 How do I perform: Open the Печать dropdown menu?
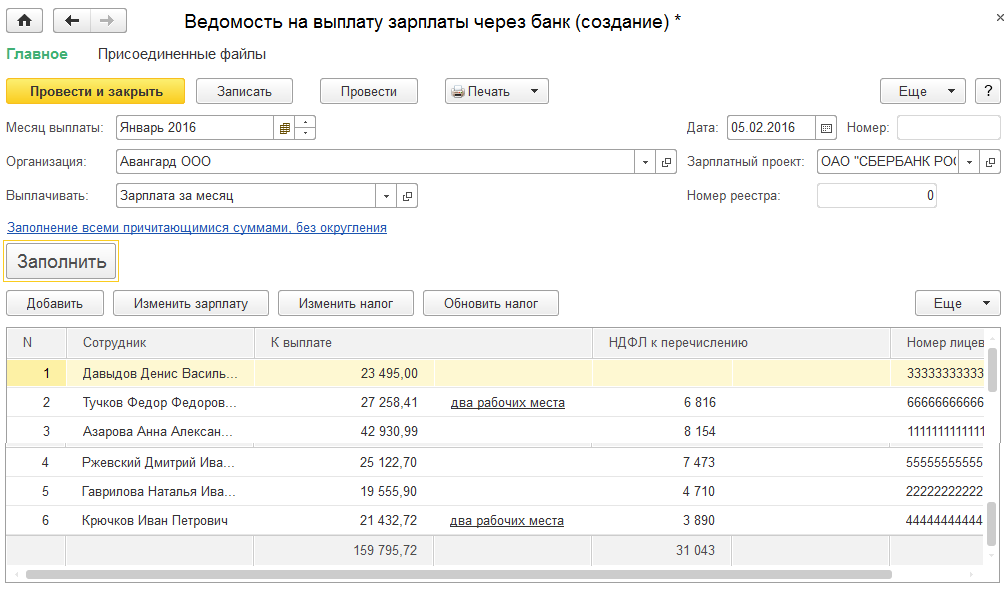pyautogui.click(x=534, y=91)
